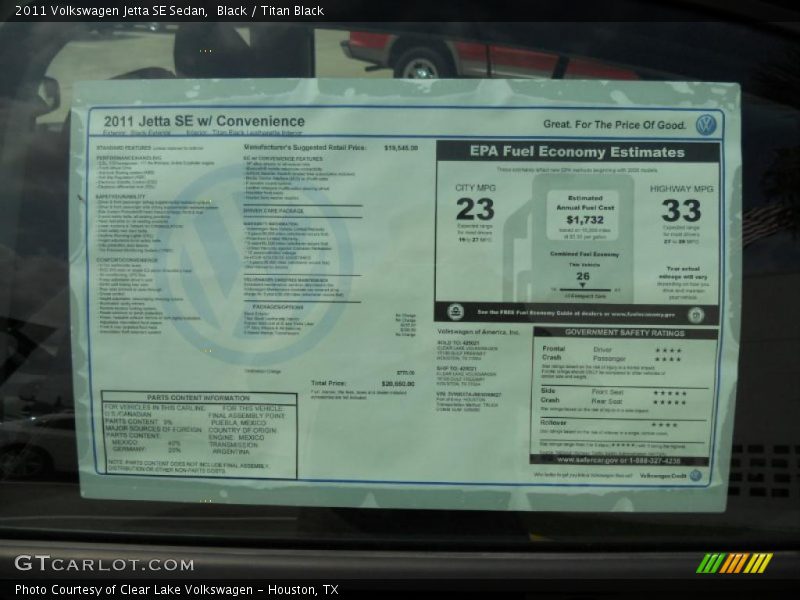
Task: Click the Rear Seat side crash stars
Action: click(670, 402)
